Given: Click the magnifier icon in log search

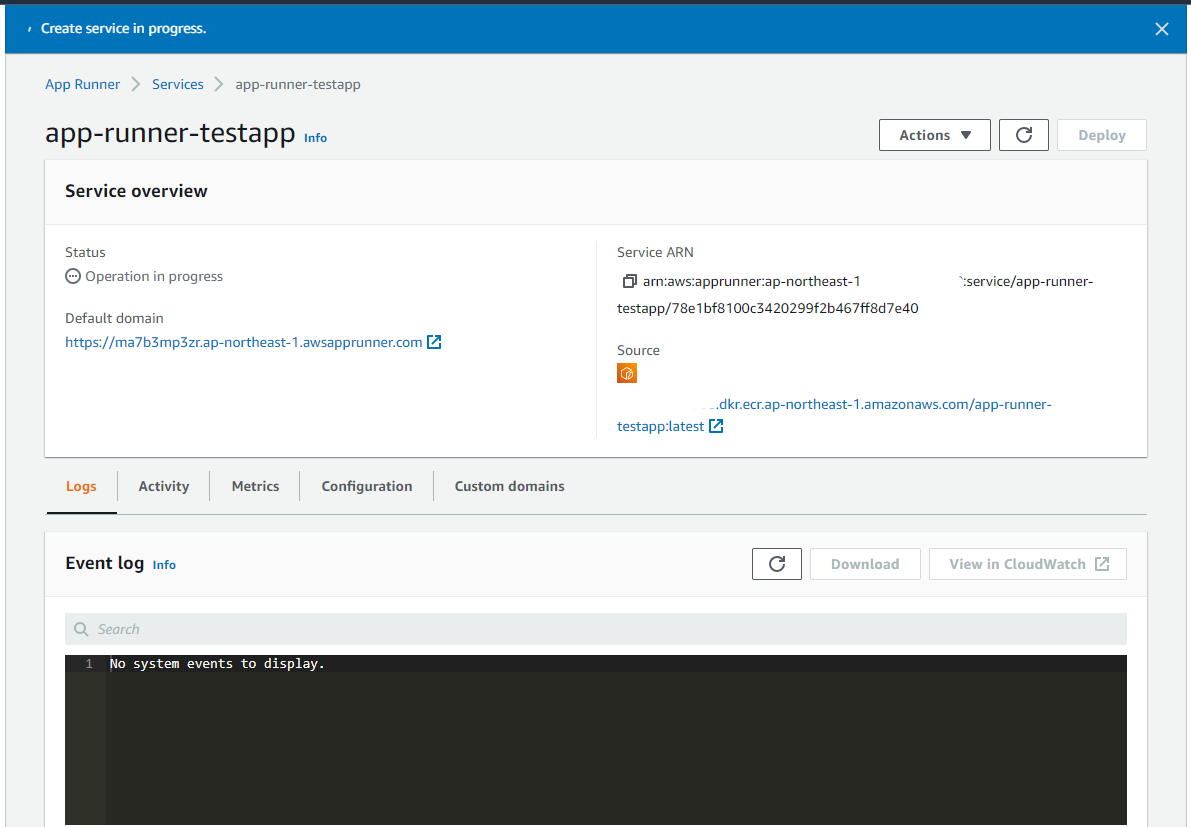Looking at the screenshot, I should pos(81,628).
